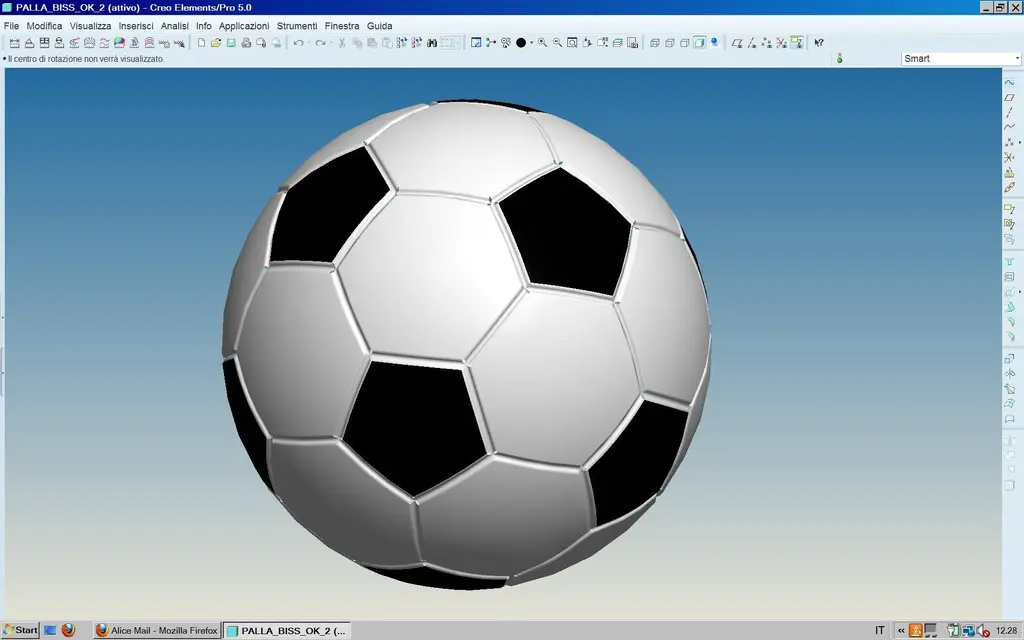The image size is (1024, 640).
Task: Select the Revolve tool
Action: [1009, 374]
